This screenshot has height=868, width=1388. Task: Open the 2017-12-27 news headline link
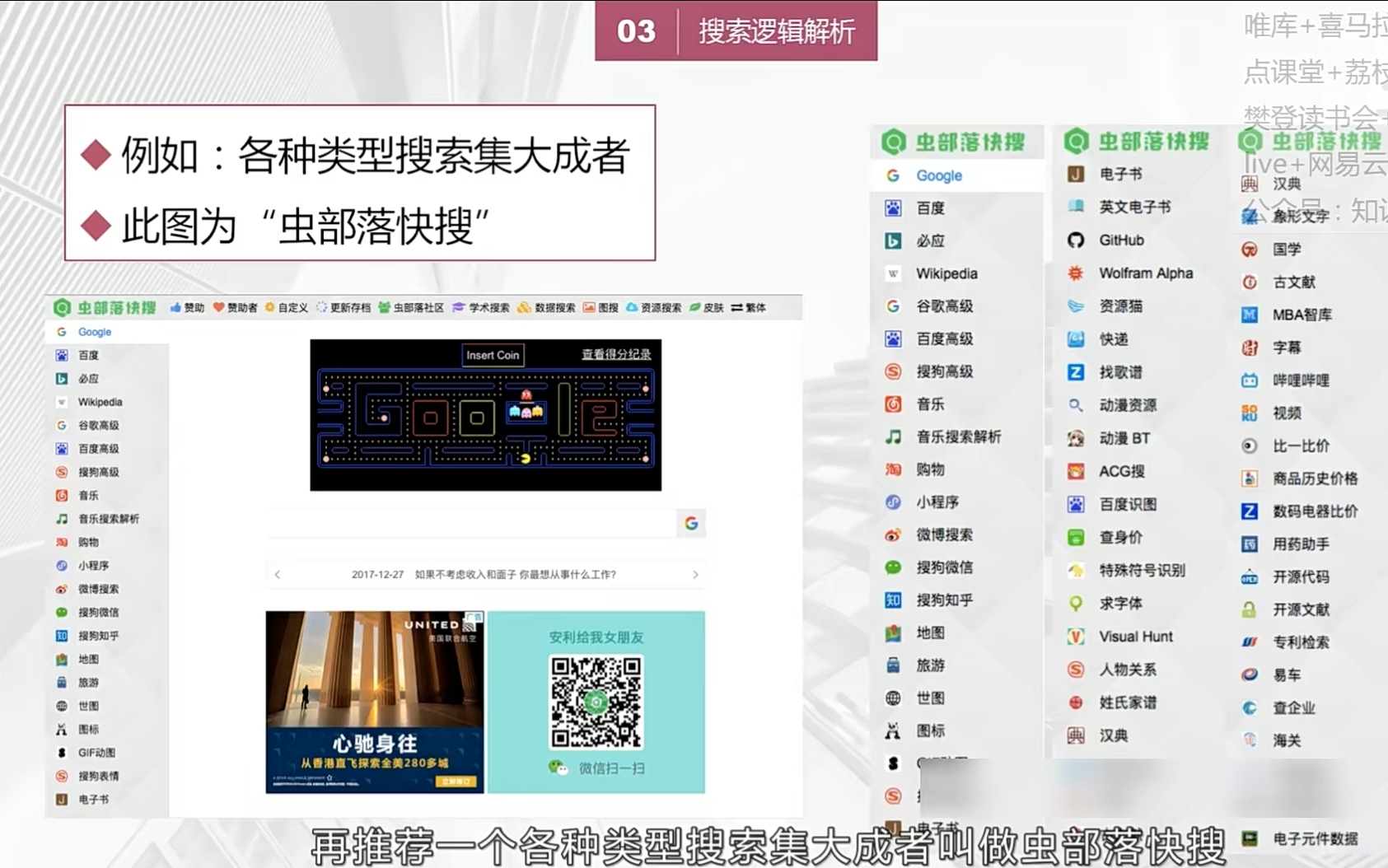(484, 575)
